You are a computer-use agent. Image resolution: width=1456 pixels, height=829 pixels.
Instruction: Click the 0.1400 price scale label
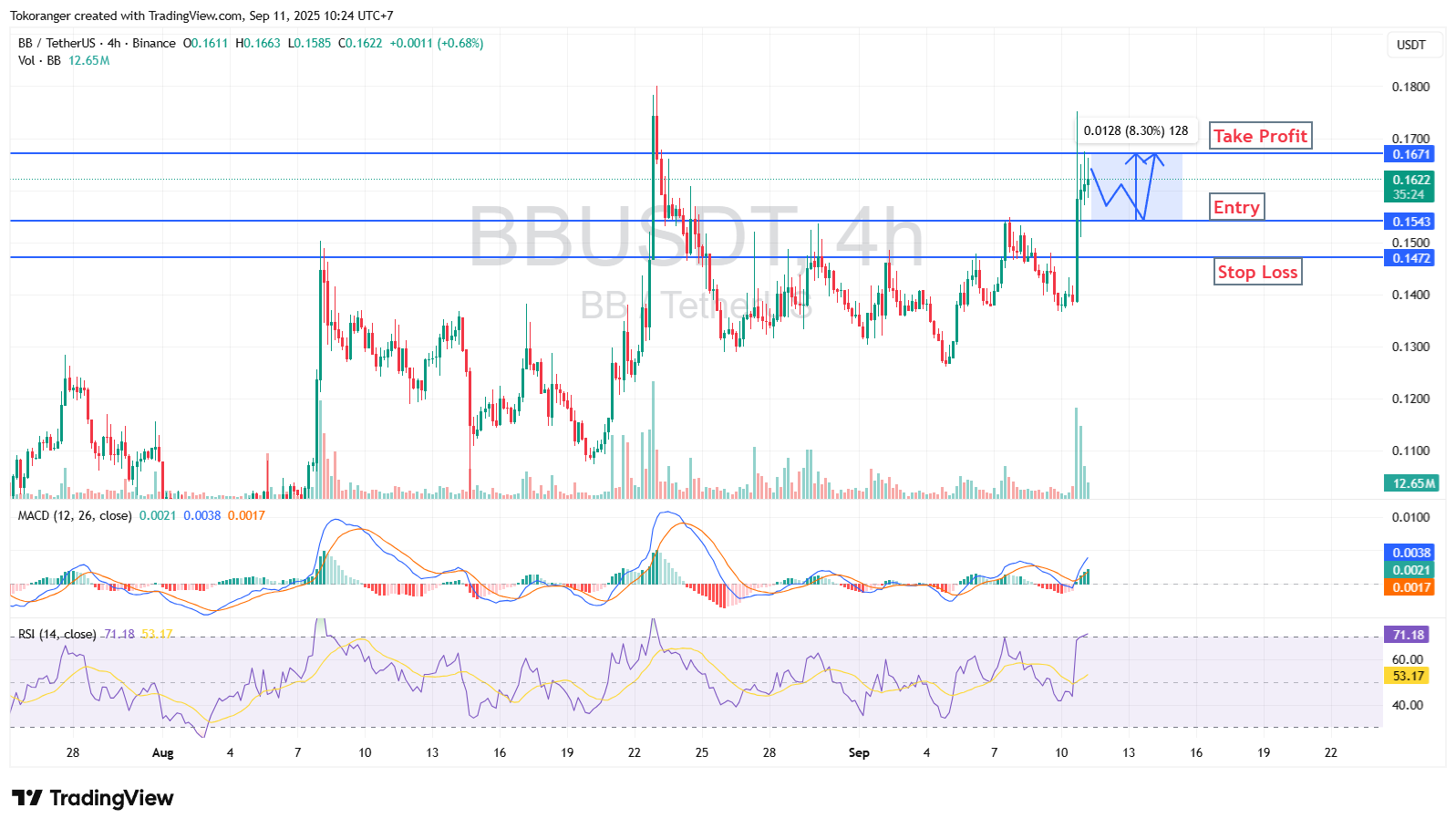pyautogui.click(x=1410, y=295)
